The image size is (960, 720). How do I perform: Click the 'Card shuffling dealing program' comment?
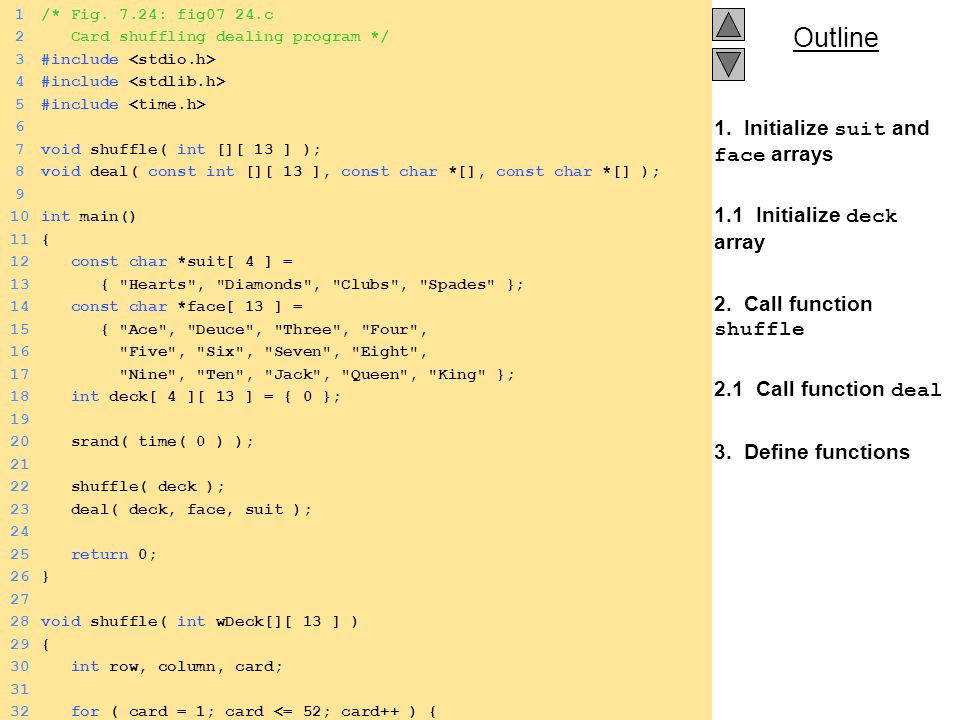pos(229,37)
